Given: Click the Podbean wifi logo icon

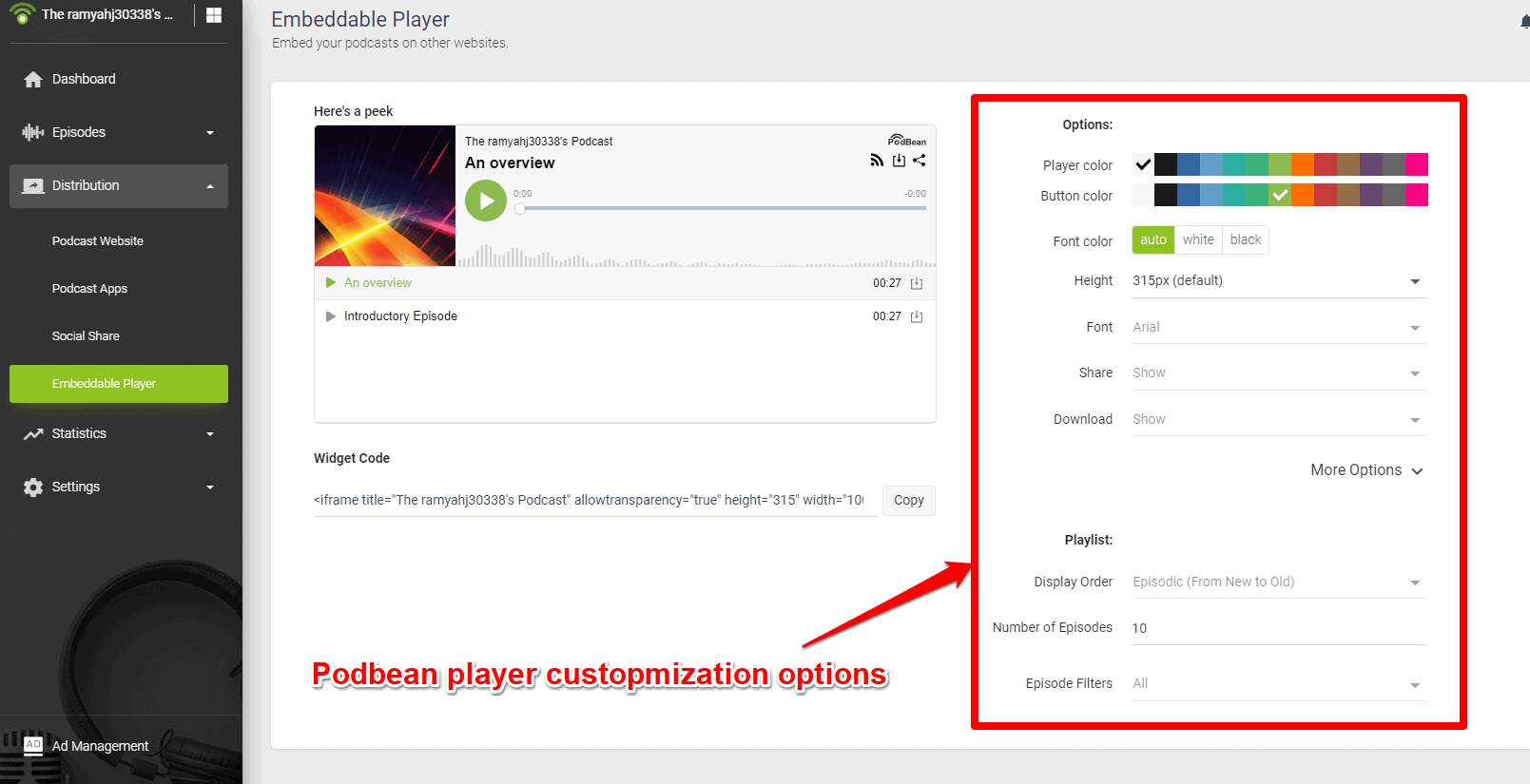Looking at the screenshot, I should click(x=22, y=13).
